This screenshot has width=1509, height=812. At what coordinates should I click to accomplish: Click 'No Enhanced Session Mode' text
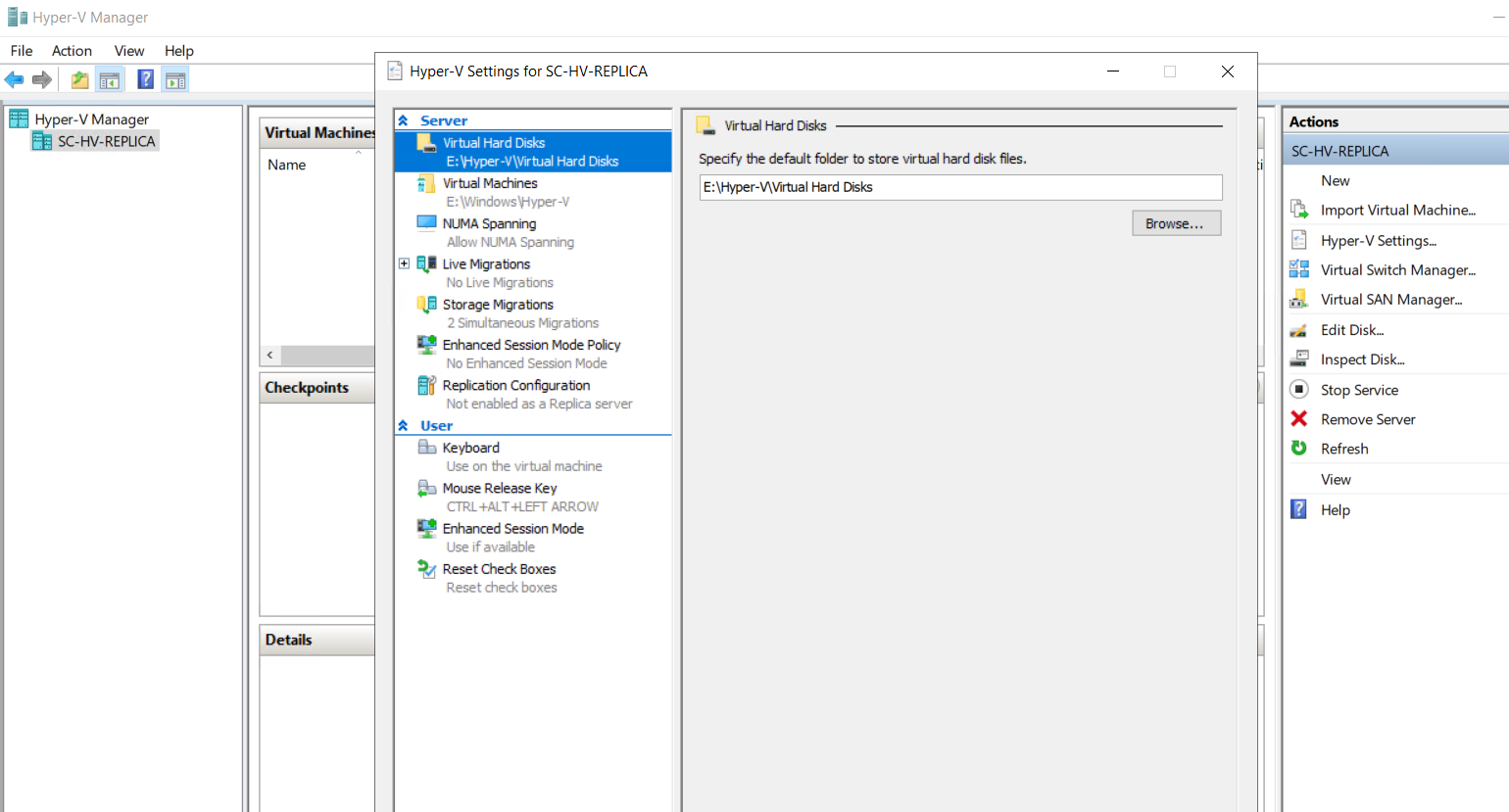[x=526, y=363]
